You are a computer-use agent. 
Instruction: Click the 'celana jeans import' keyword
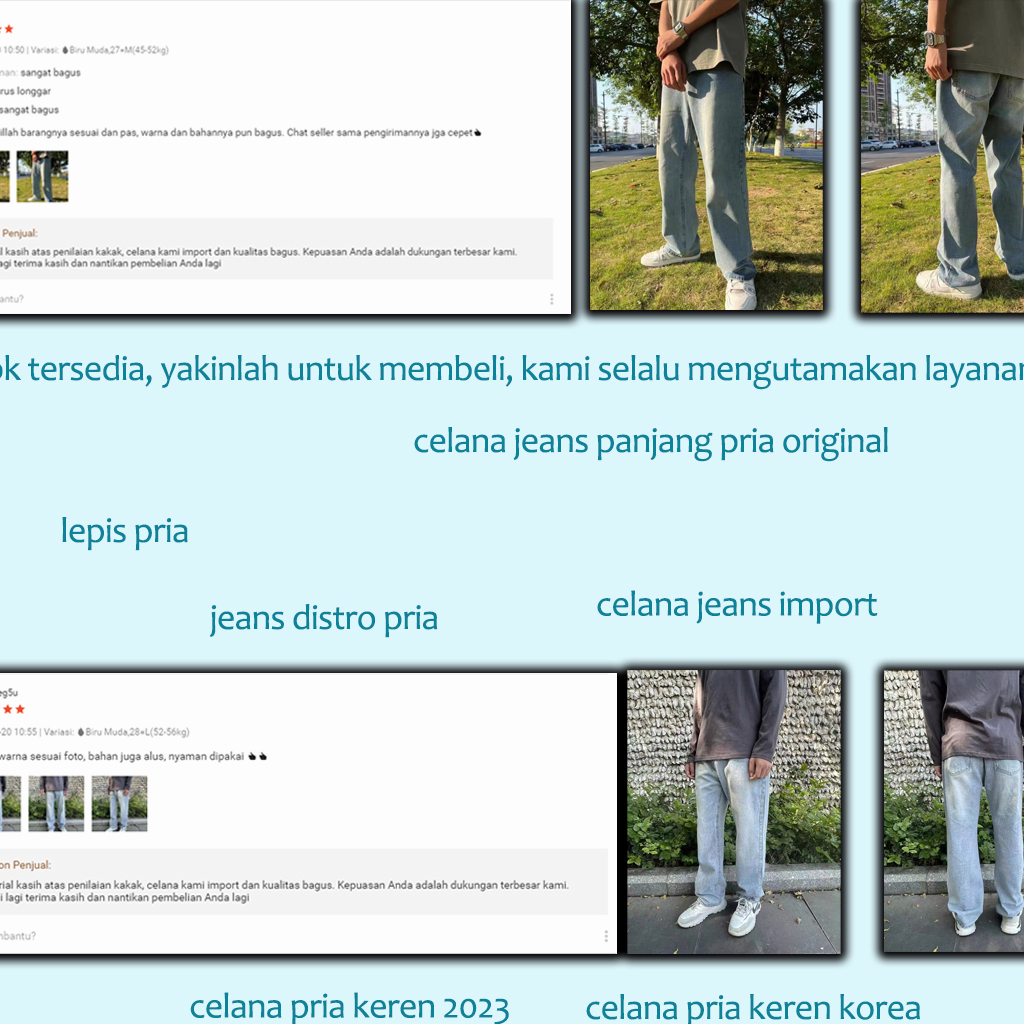pos(736,605)
